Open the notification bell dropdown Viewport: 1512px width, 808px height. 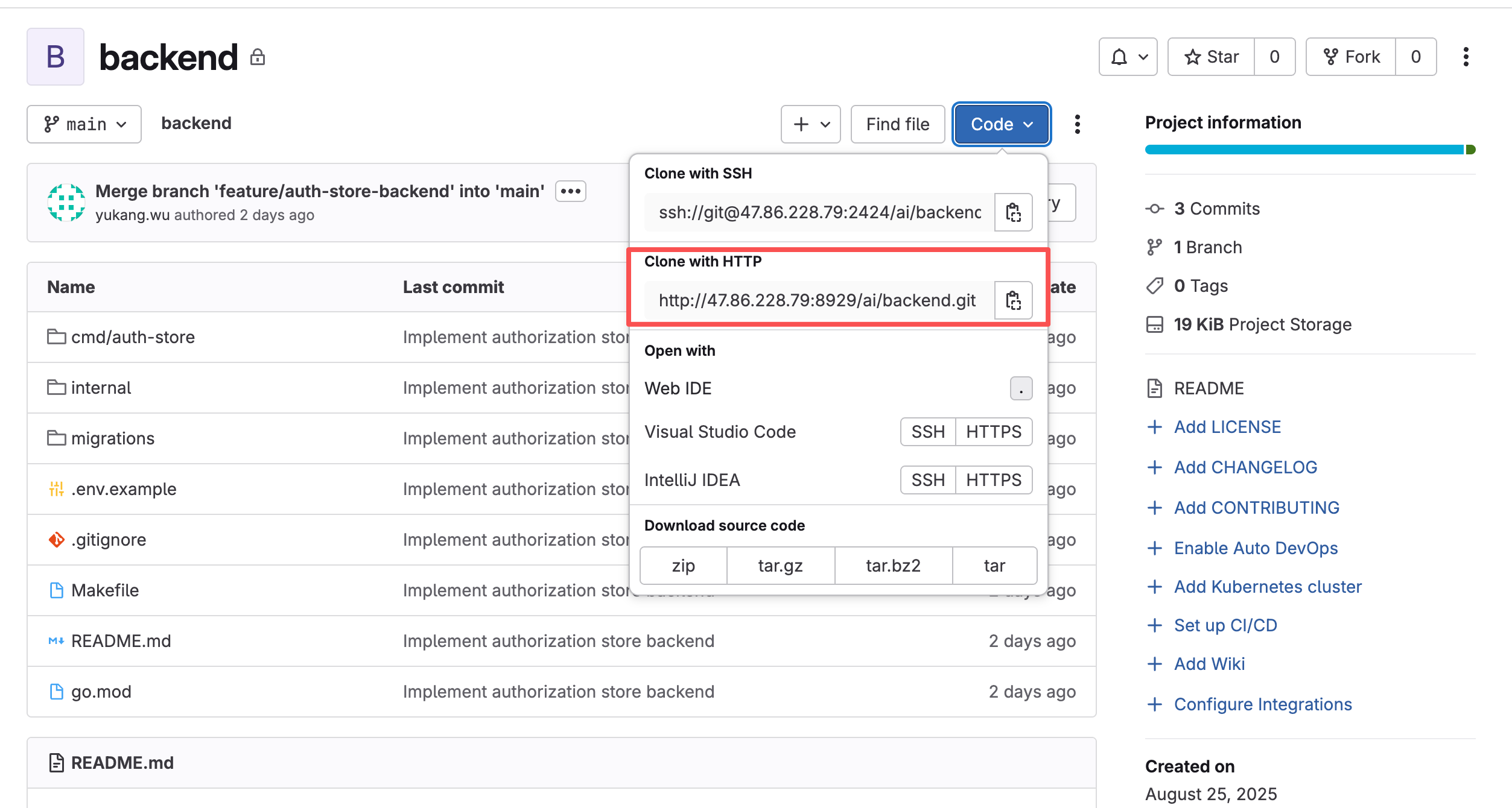coord(1127,57)
